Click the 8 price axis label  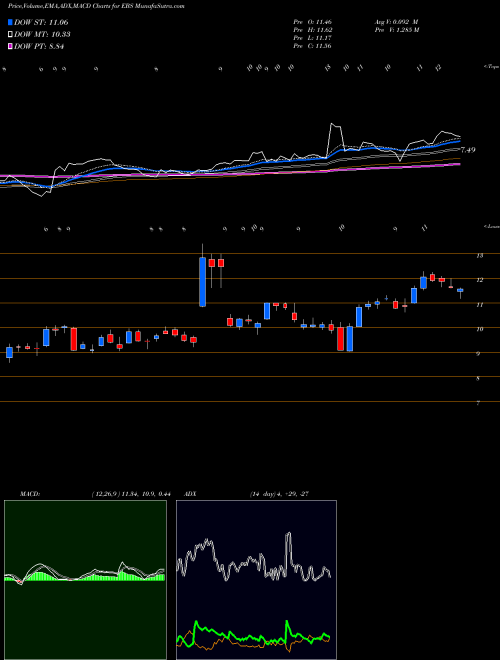tap(478, 379)
